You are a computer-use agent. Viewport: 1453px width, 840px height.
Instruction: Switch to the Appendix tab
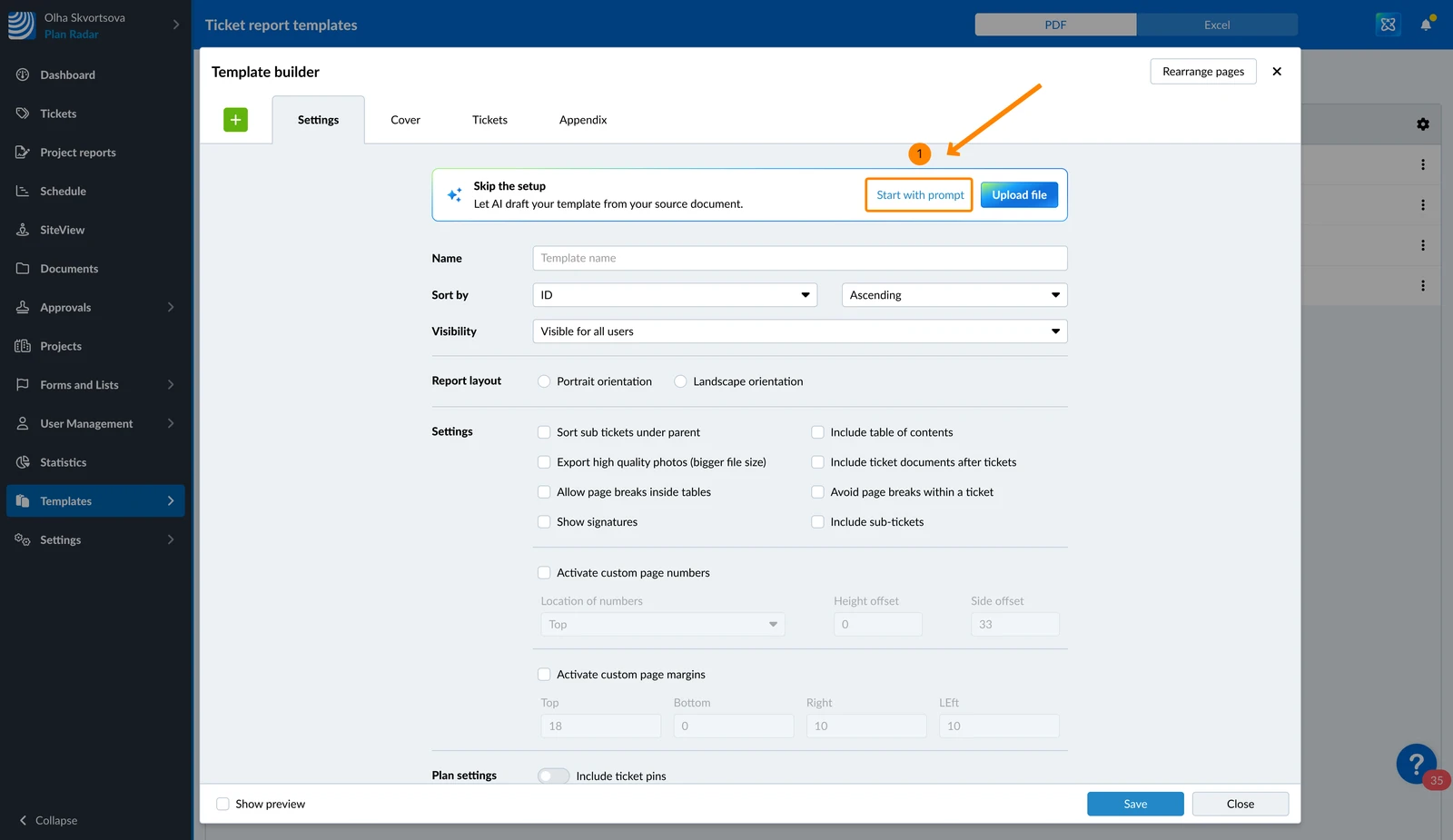click(583, 120)
